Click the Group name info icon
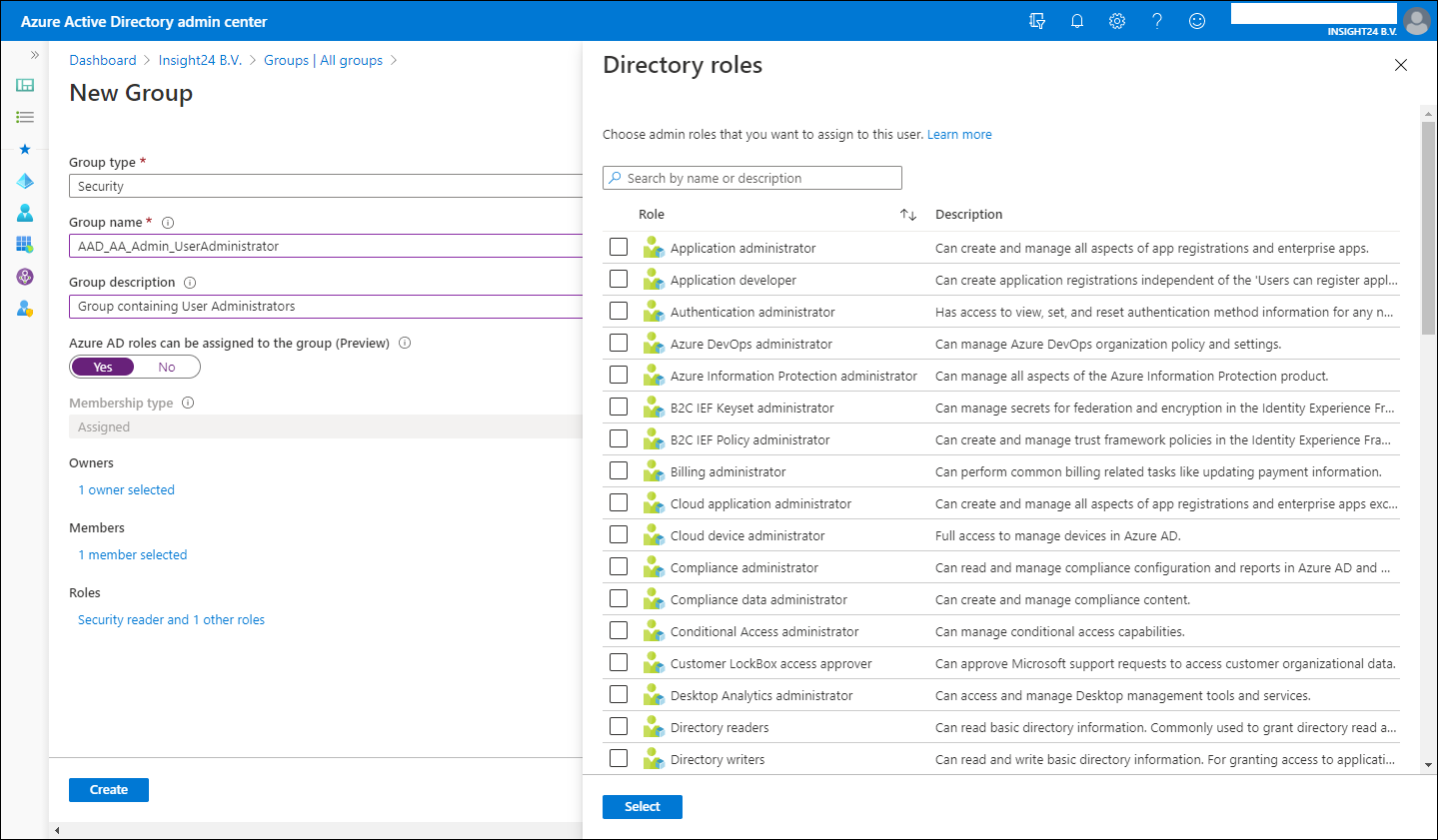1438x840 pixels. pyautogui.click(x=168, y=223)
